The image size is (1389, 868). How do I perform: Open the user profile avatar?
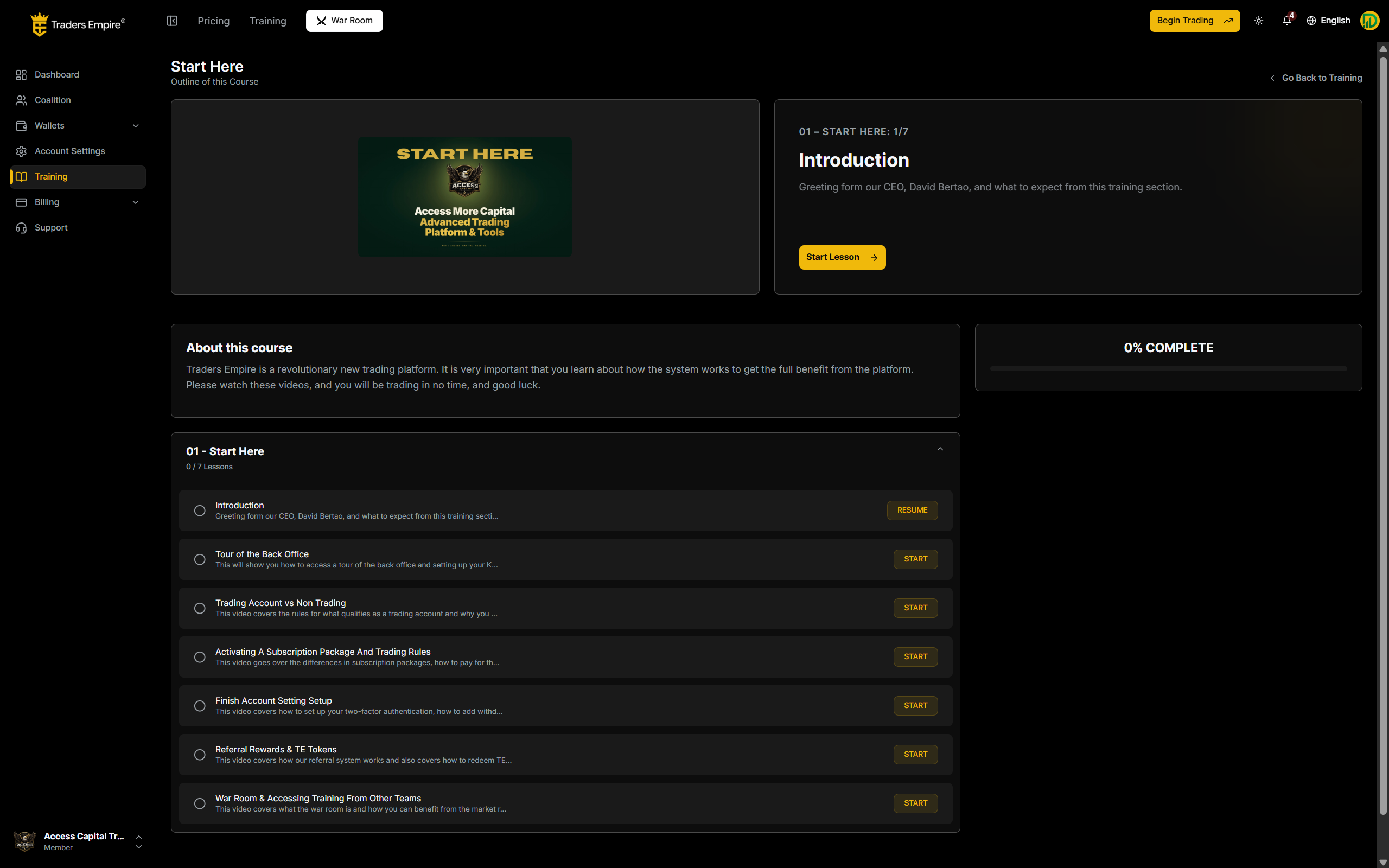point(1369,21)
